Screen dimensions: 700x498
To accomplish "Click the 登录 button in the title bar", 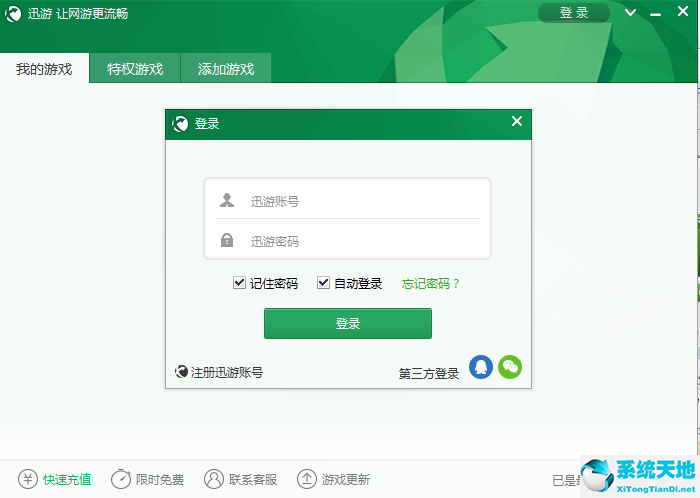I will point(574,13).
